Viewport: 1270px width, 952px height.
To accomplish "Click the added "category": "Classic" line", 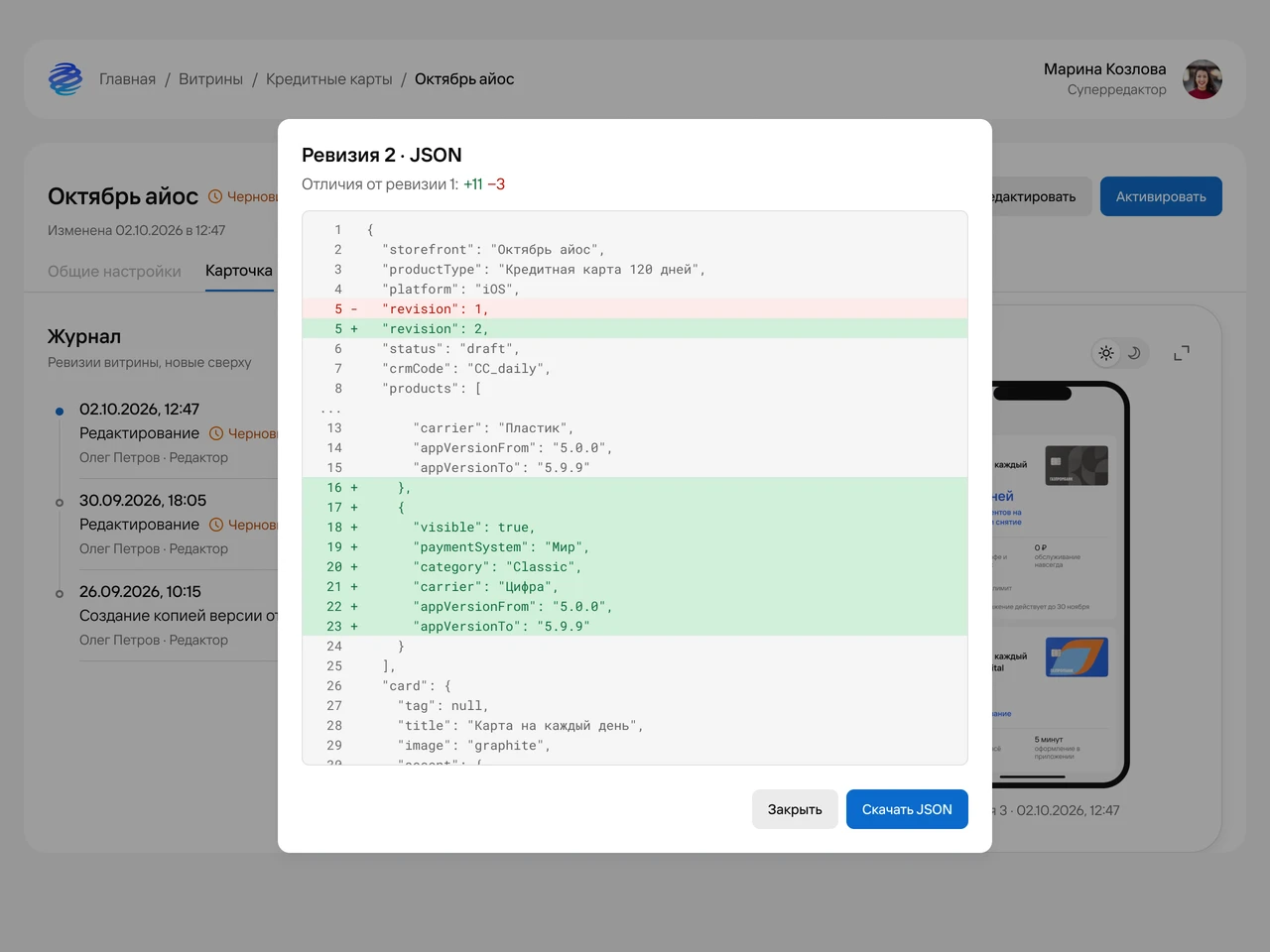I will pyautogui.click(x=635, y=567).
